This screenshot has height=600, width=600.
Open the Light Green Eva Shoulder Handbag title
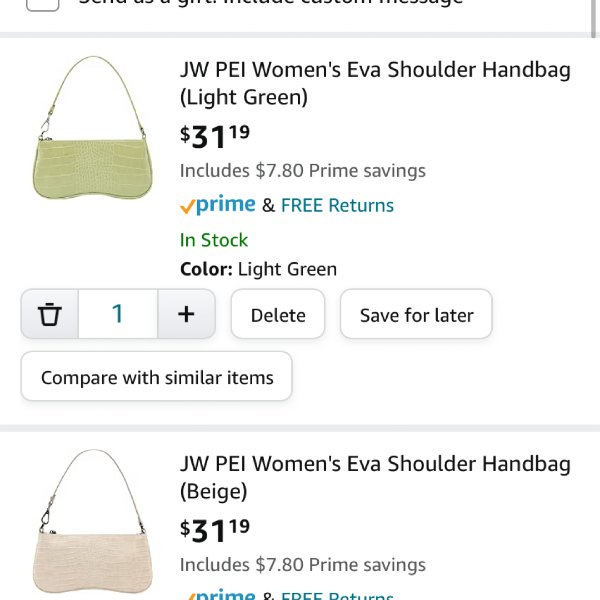[375, 83]
